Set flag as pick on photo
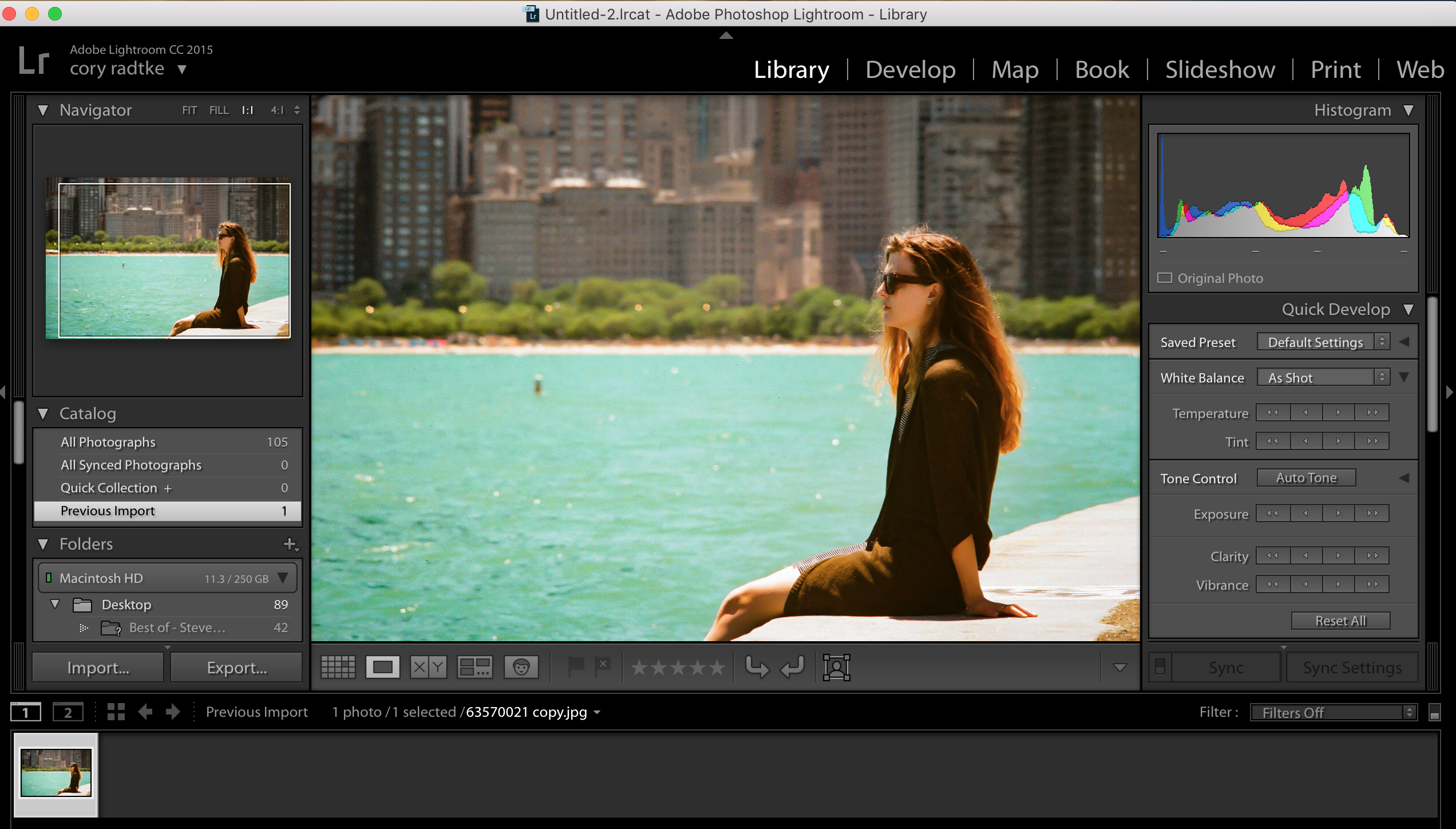This screenshot has height=829, width=1456. pyautogui.click(x=576, y=666)
